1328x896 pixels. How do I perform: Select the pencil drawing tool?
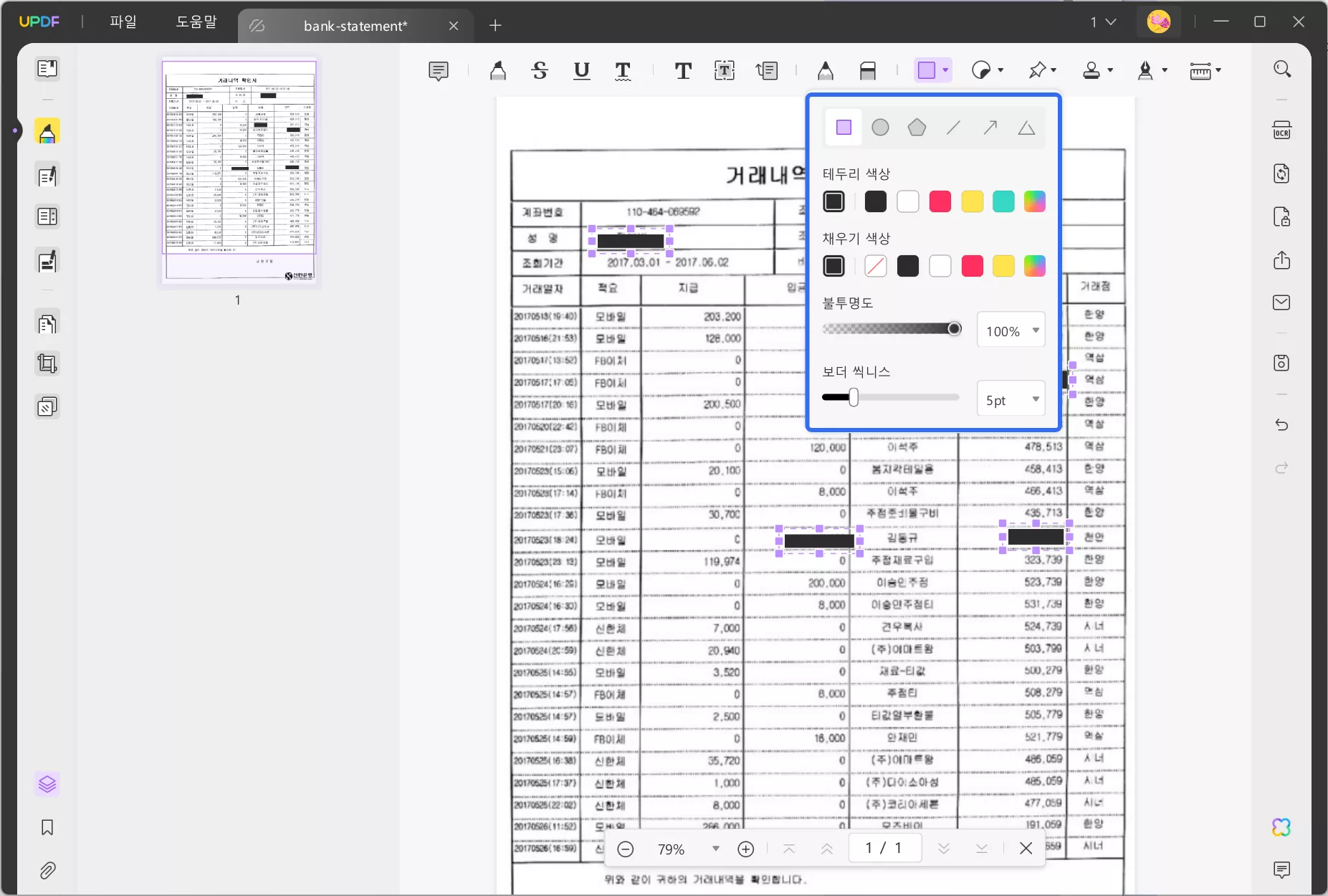click(x=826, y=70)
